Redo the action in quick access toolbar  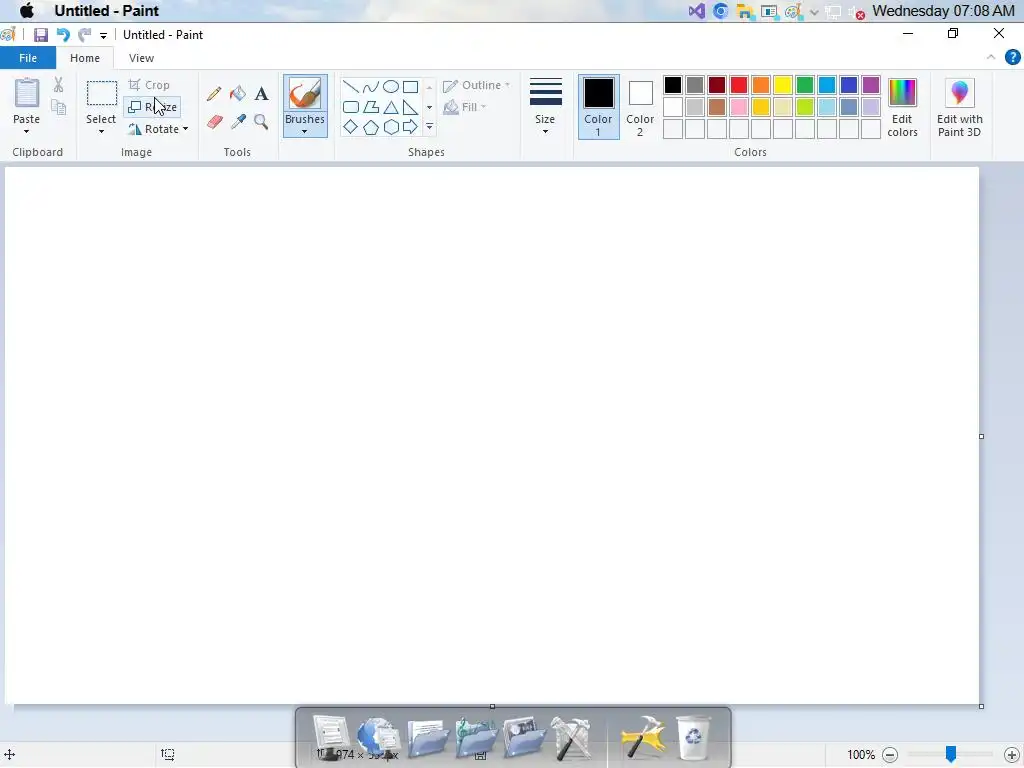(x=84, y=35)
